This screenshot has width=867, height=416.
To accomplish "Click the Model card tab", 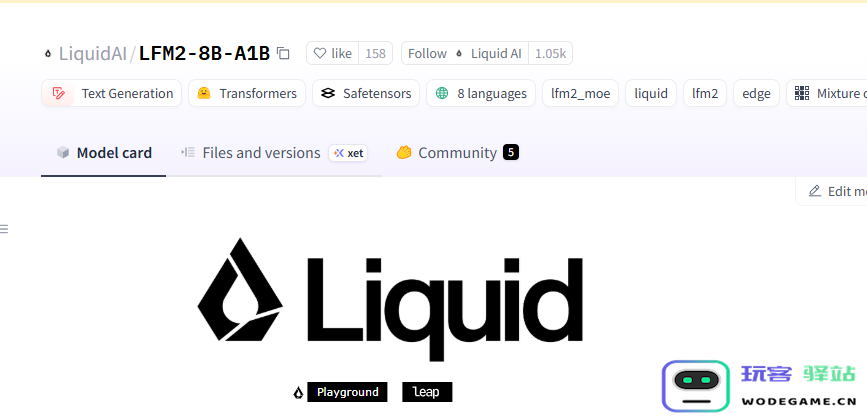I will pos(103,153).
